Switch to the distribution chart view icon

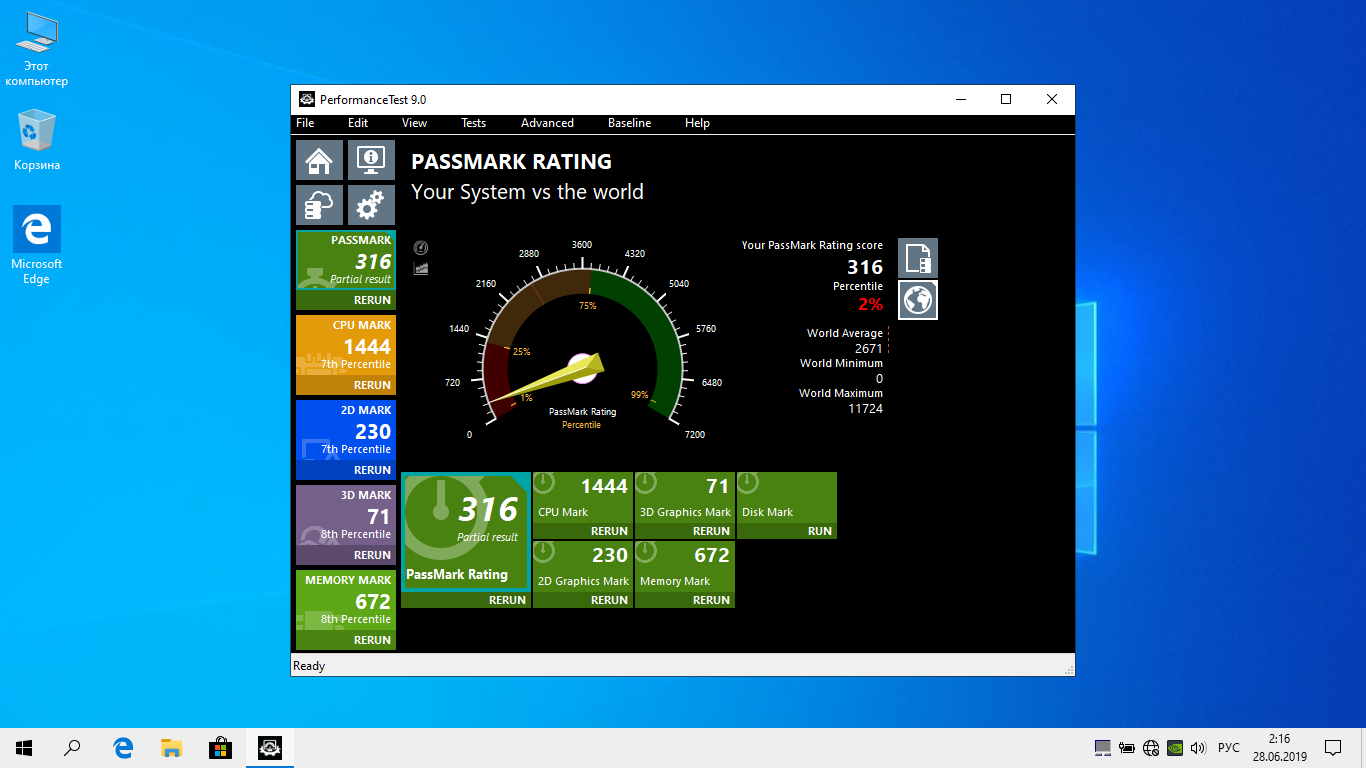tap(421, 268)
